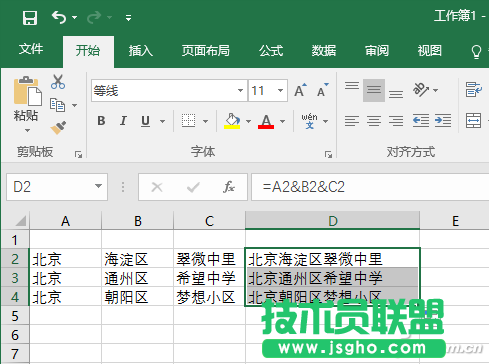Click the Save icon in quick access toolbar
The height and width of the screenshot is (364, 489).
pyautogui.click(x=30, y=17)
